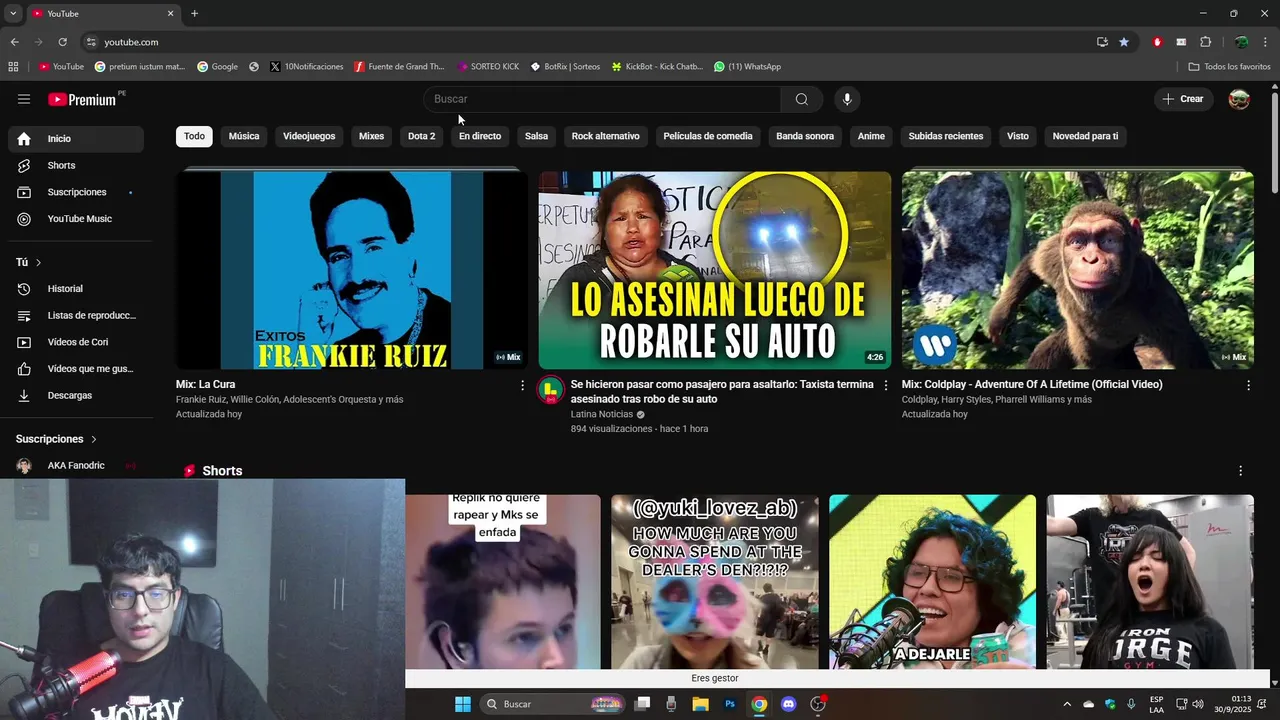
Task: Open options for the Coldplay mix
Action: (x=1248, y=385)
